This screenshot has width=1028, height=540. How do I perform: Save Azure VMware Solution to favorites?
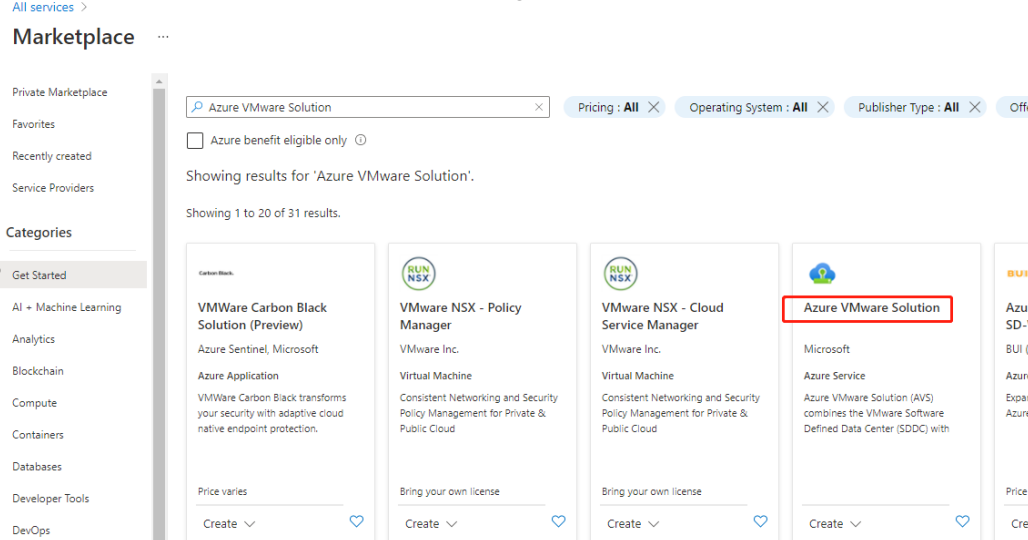pos(963,522)
